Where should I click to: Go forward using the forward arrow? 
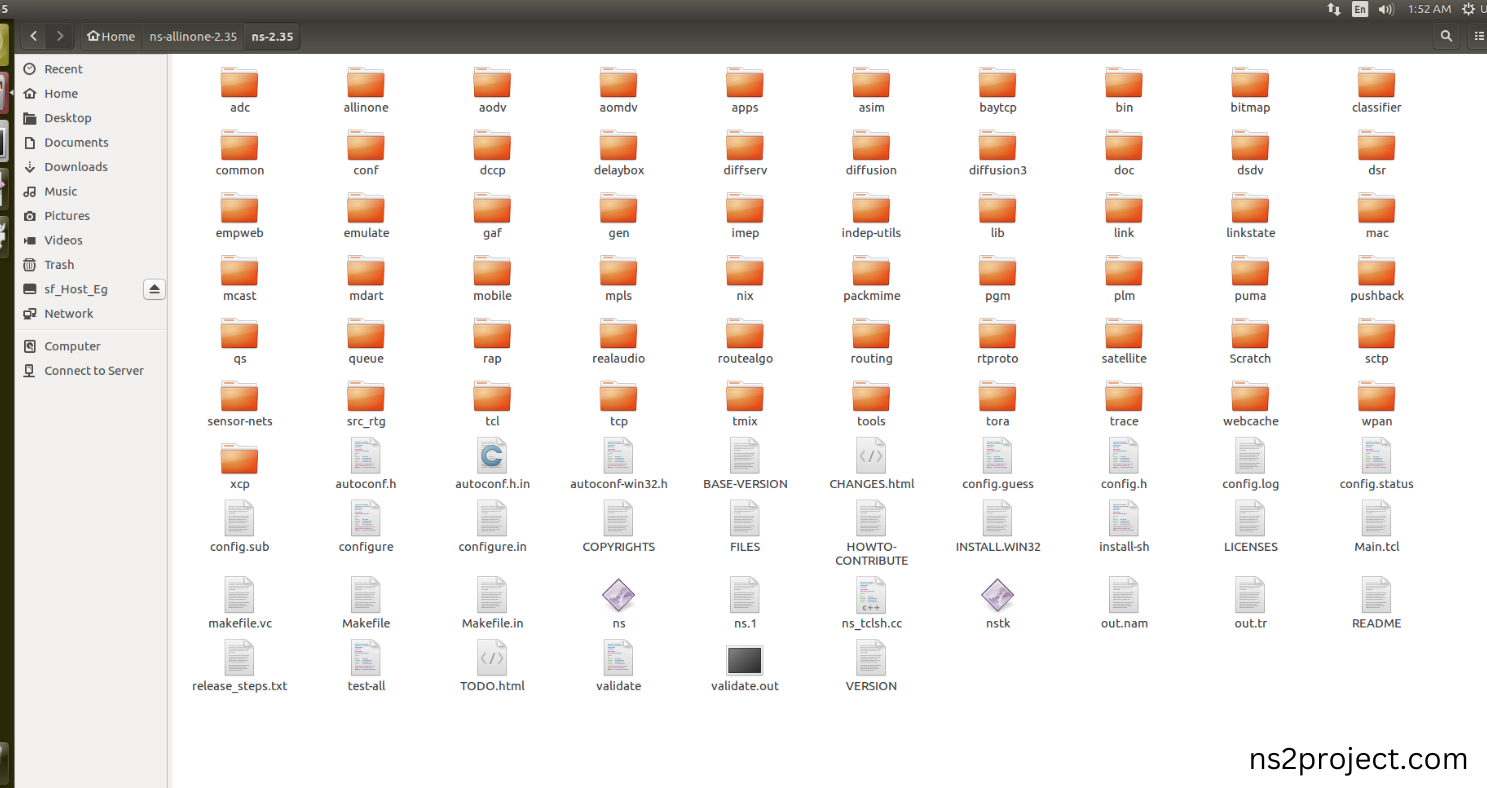pyautogui.click(x=60, y=36)
